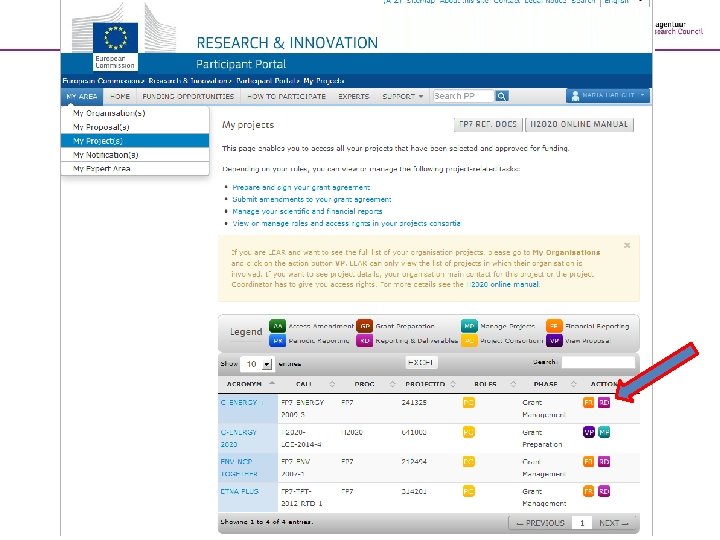Click the magnifier search icon beside Search PP

pyautogui.click(x=501, y=96)
